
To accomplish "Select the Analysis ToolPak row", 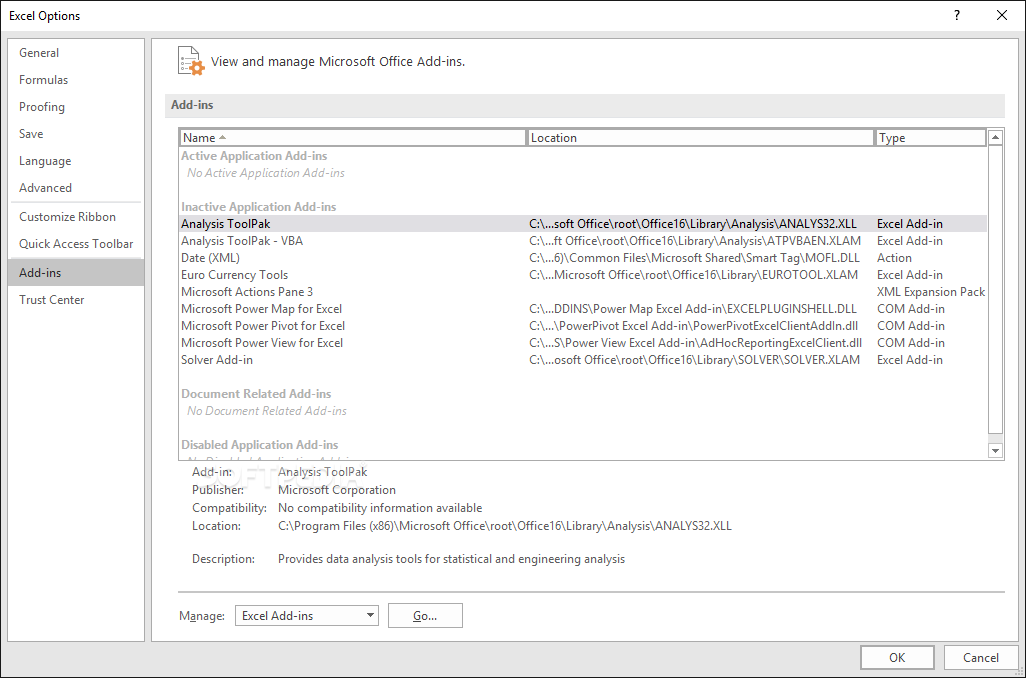I will 583,224.
